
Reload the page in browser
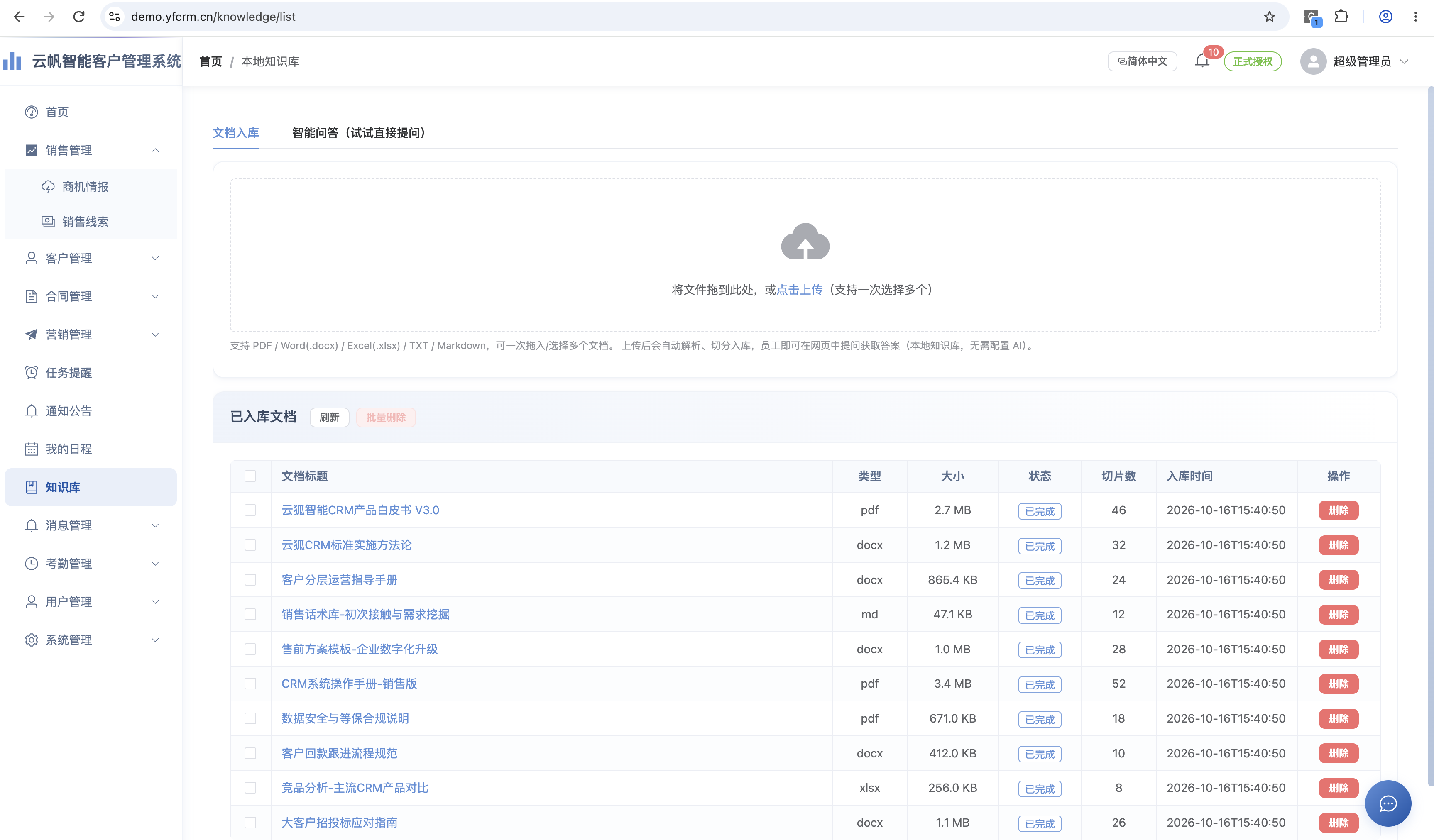click(79, 17)
